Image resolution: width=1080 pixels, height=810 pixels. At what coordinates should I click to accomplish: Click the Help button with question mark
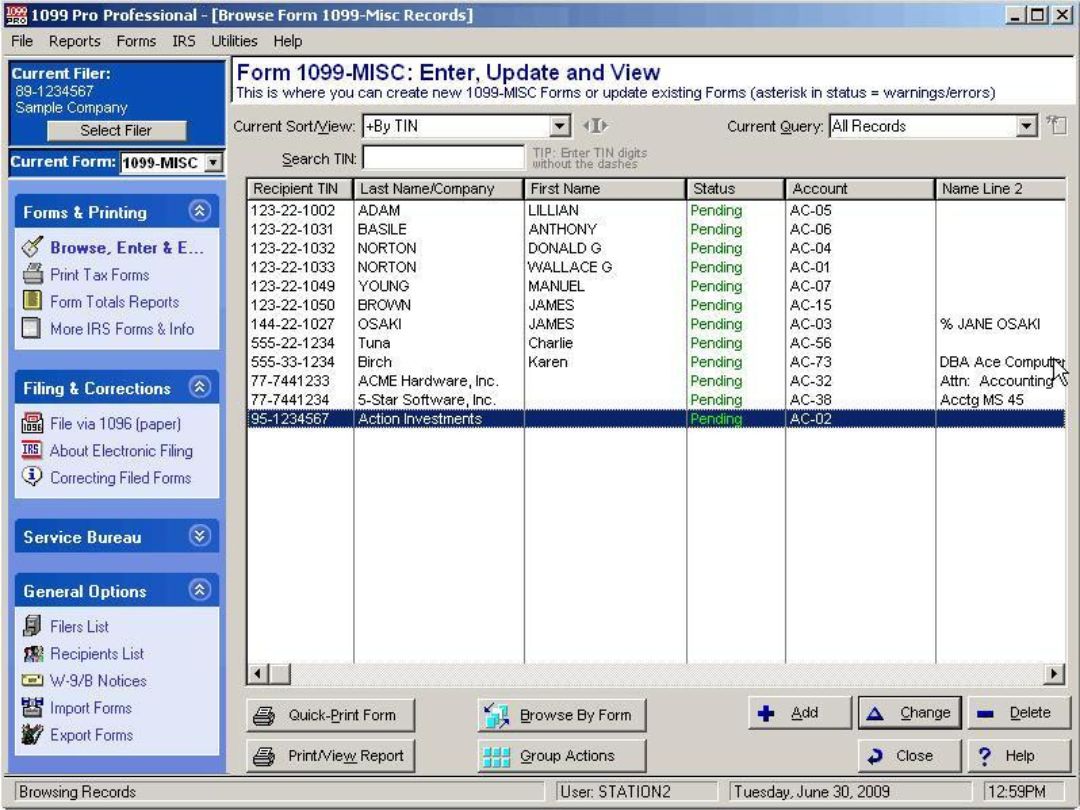click(1019, 756)
